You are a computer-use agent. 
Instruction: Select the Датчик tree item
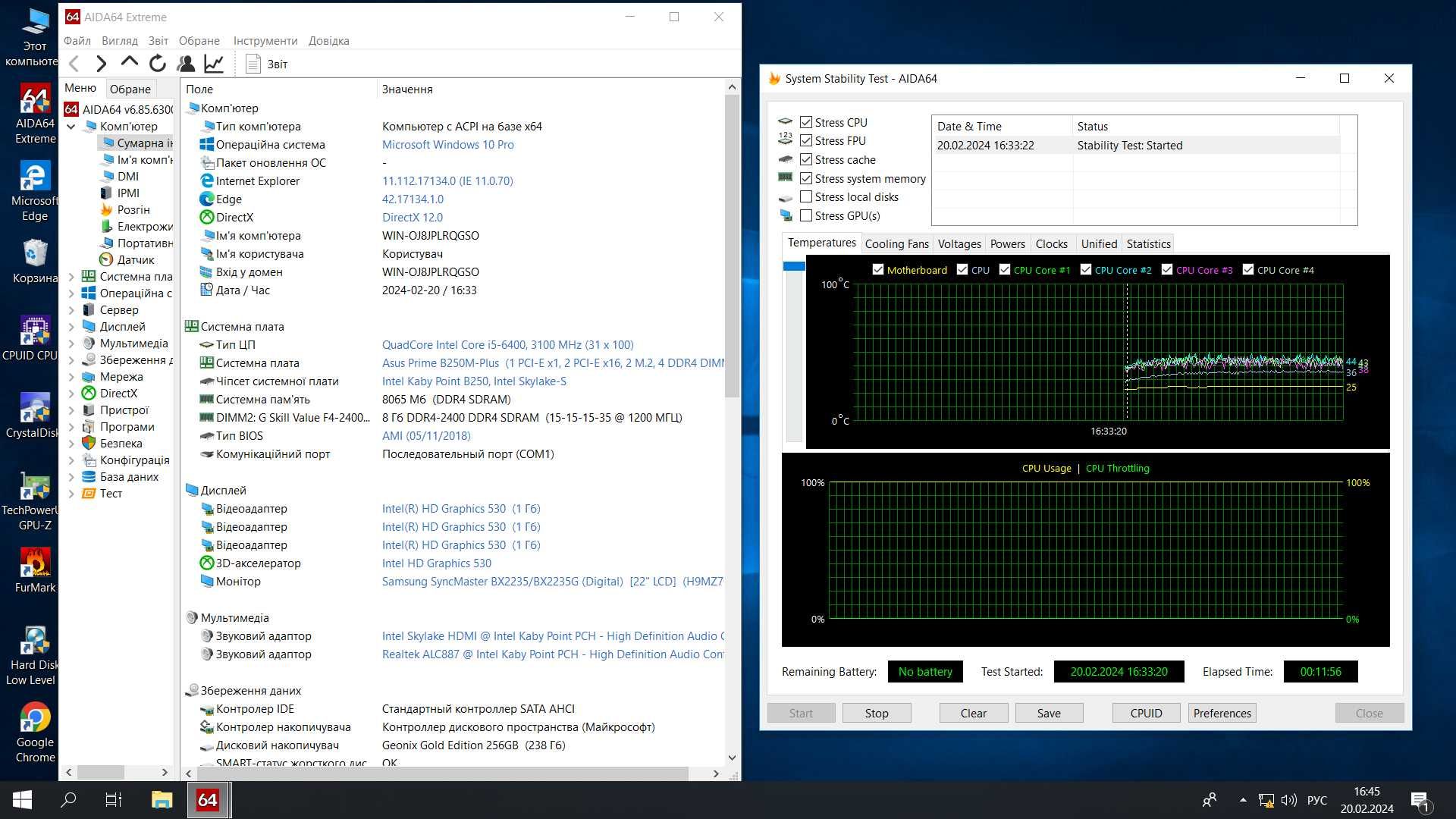127,260
